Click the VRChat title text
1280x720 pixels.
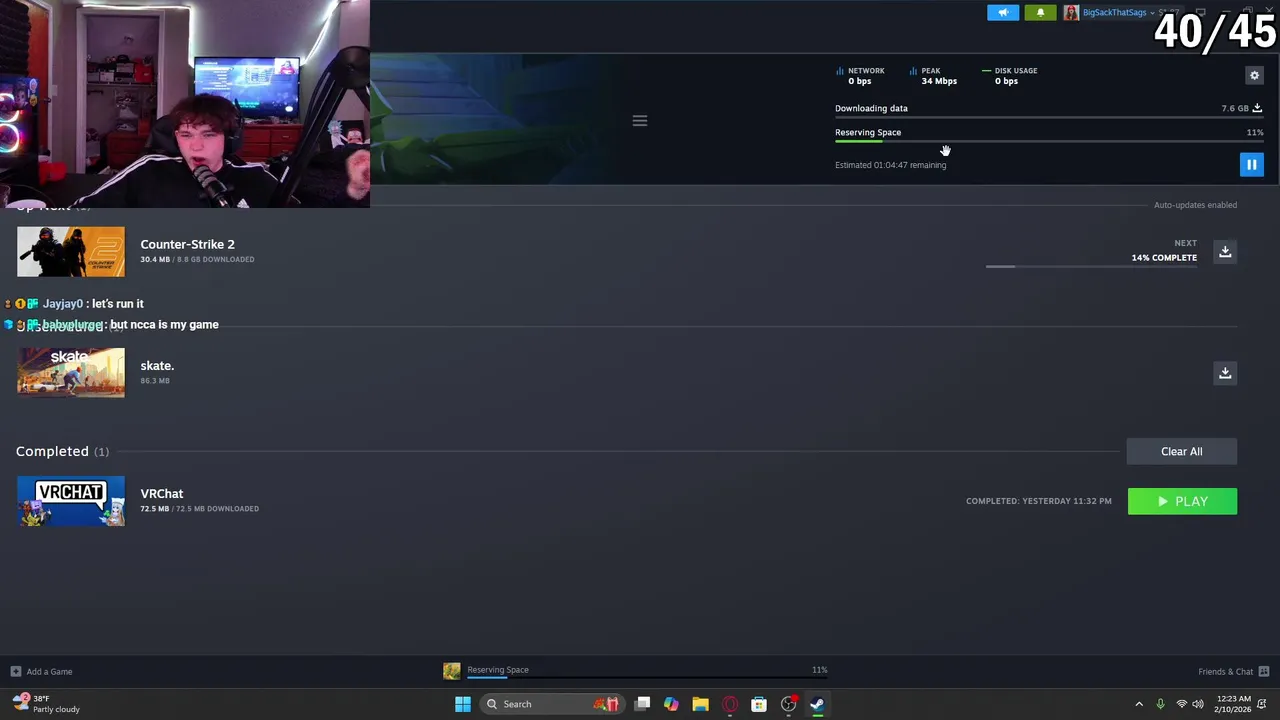[162, 493]
